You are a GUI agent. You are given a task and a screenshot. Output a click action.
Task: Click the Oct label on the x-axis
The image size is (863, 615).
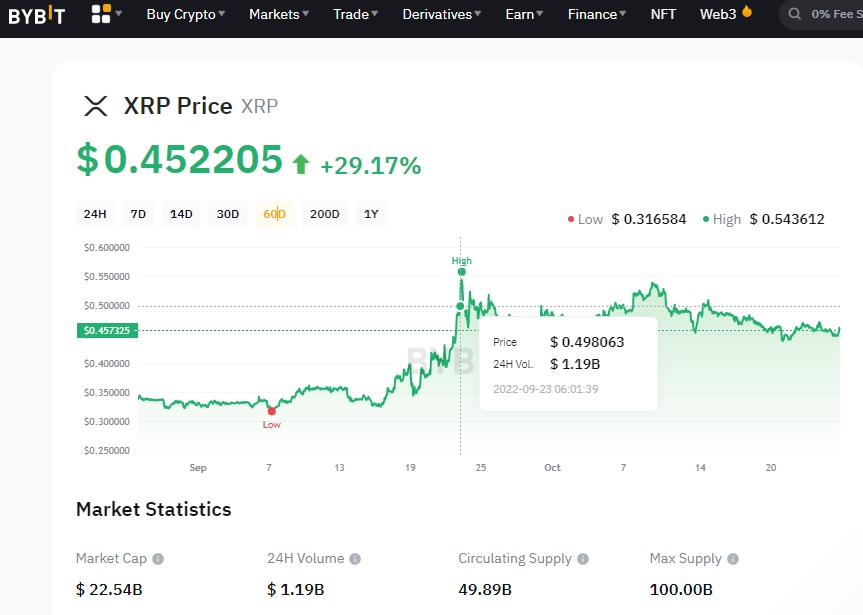pos(552,467)
